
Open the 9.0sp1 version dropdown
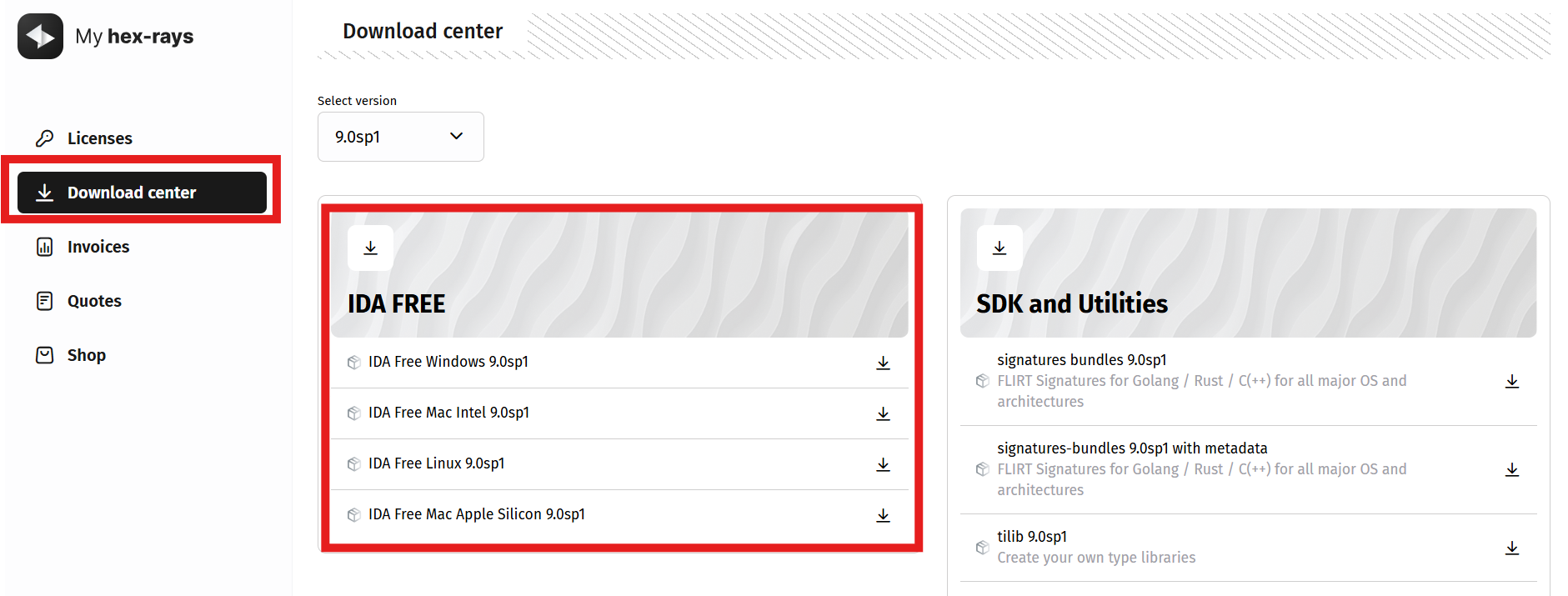click(x=400, y=137)
